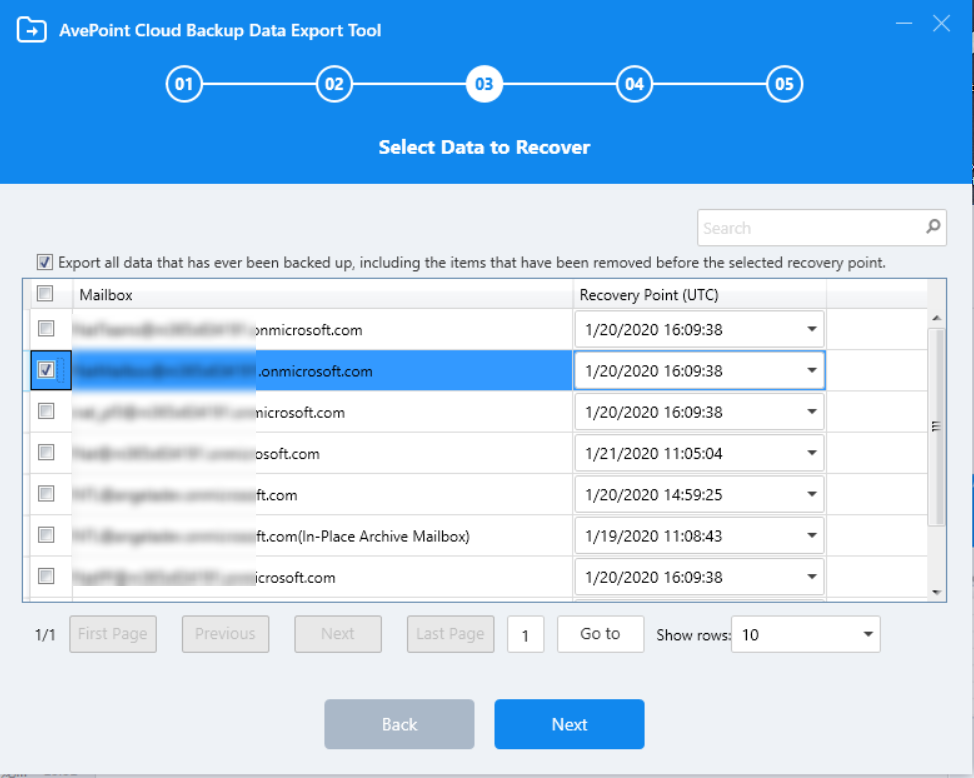Click the AvePoint export tool logo icon
974x778 pixels.
(31, 31)
